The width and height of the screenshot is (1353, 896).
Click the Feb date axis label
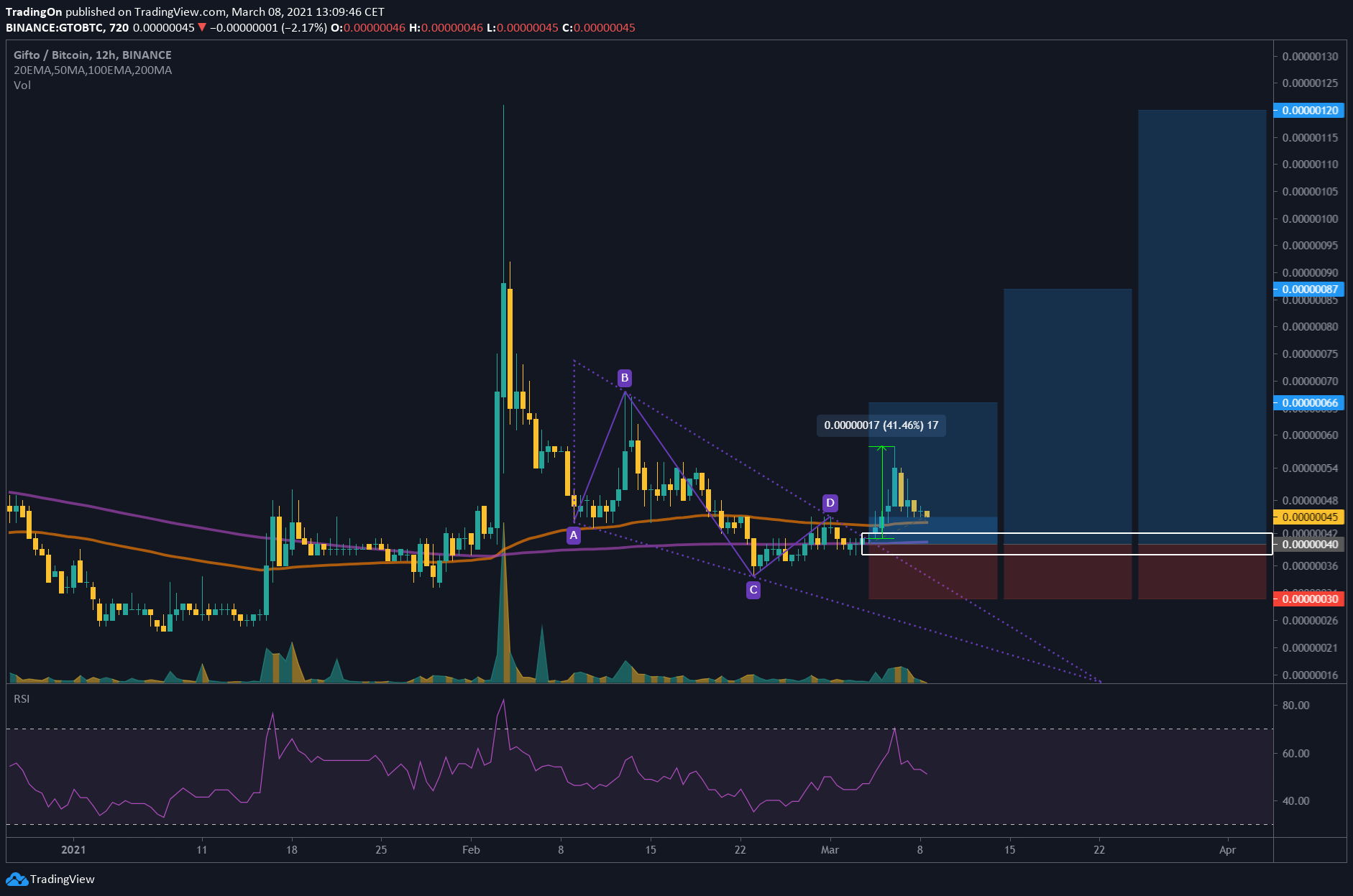[x=471, y=849]
